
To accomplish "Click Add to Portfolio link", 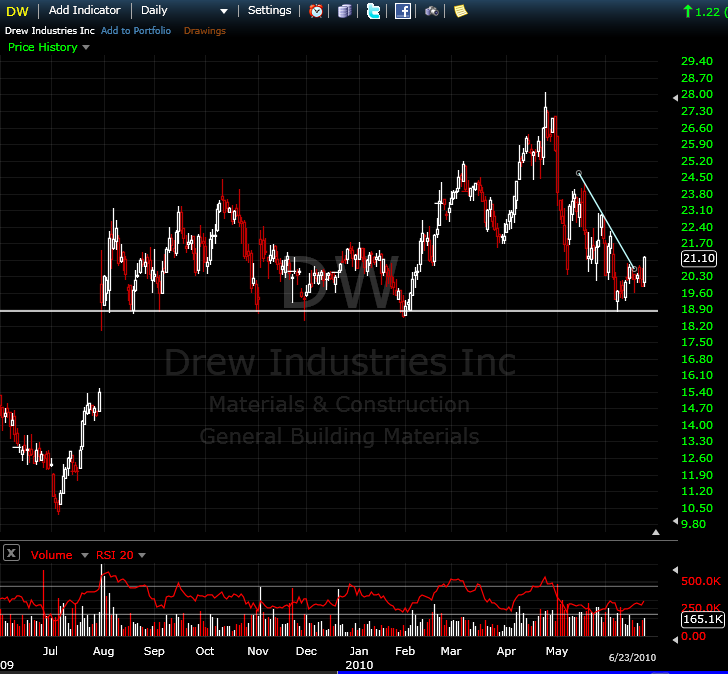I will [x=136, y=31].
